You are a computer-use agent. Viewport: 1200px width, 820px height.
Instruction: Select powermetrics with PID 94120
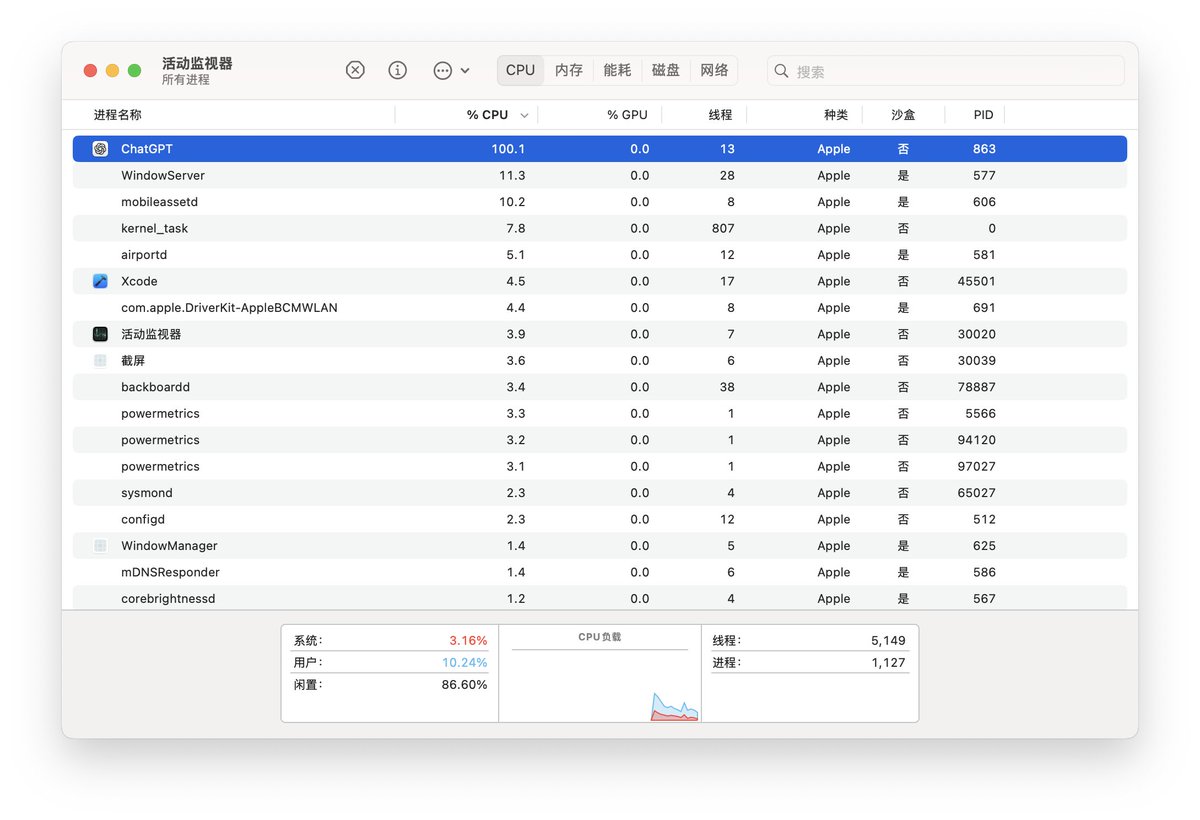(600, 440)
